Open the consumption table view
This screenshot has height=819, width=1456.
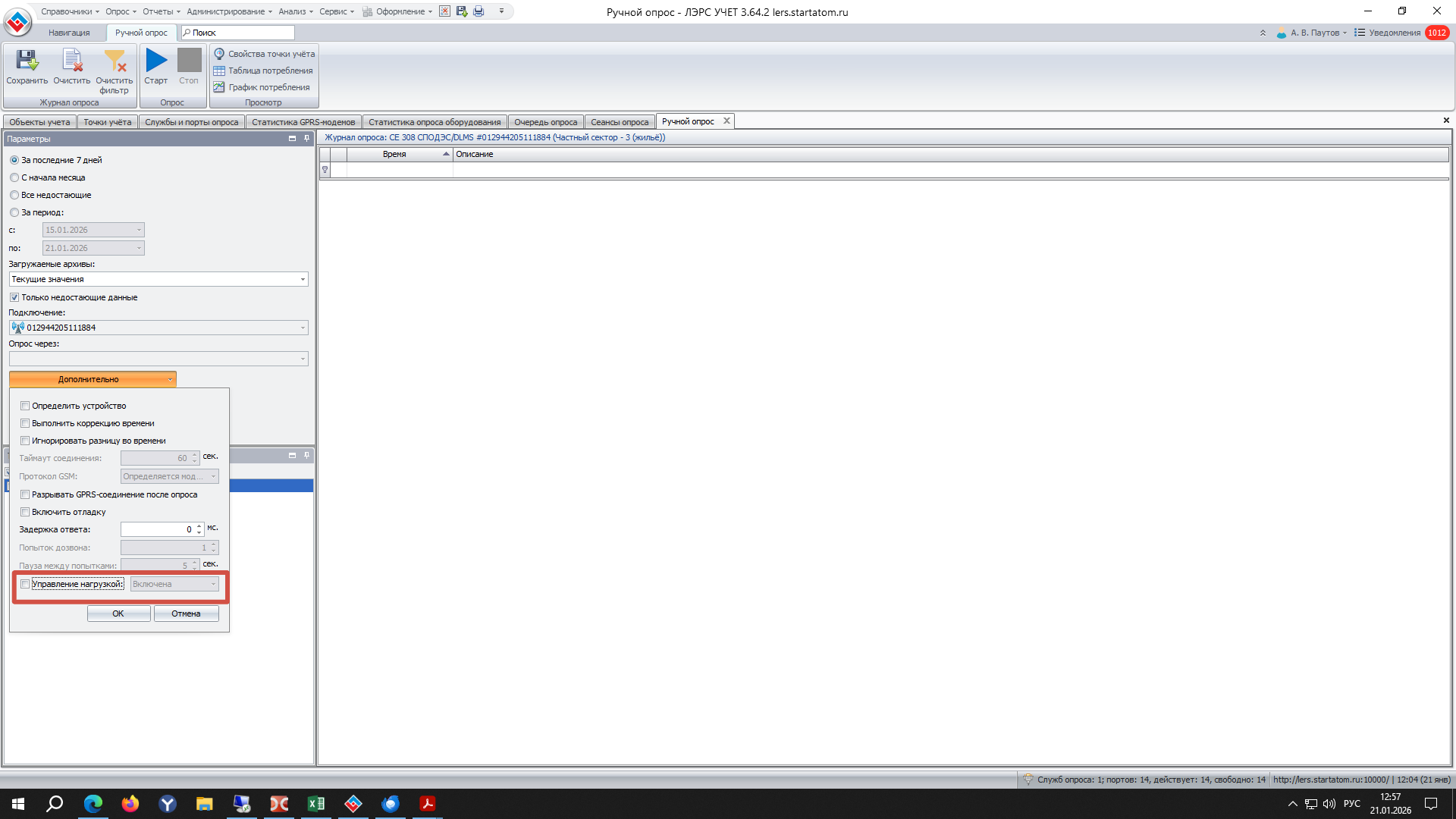point(219,71)
